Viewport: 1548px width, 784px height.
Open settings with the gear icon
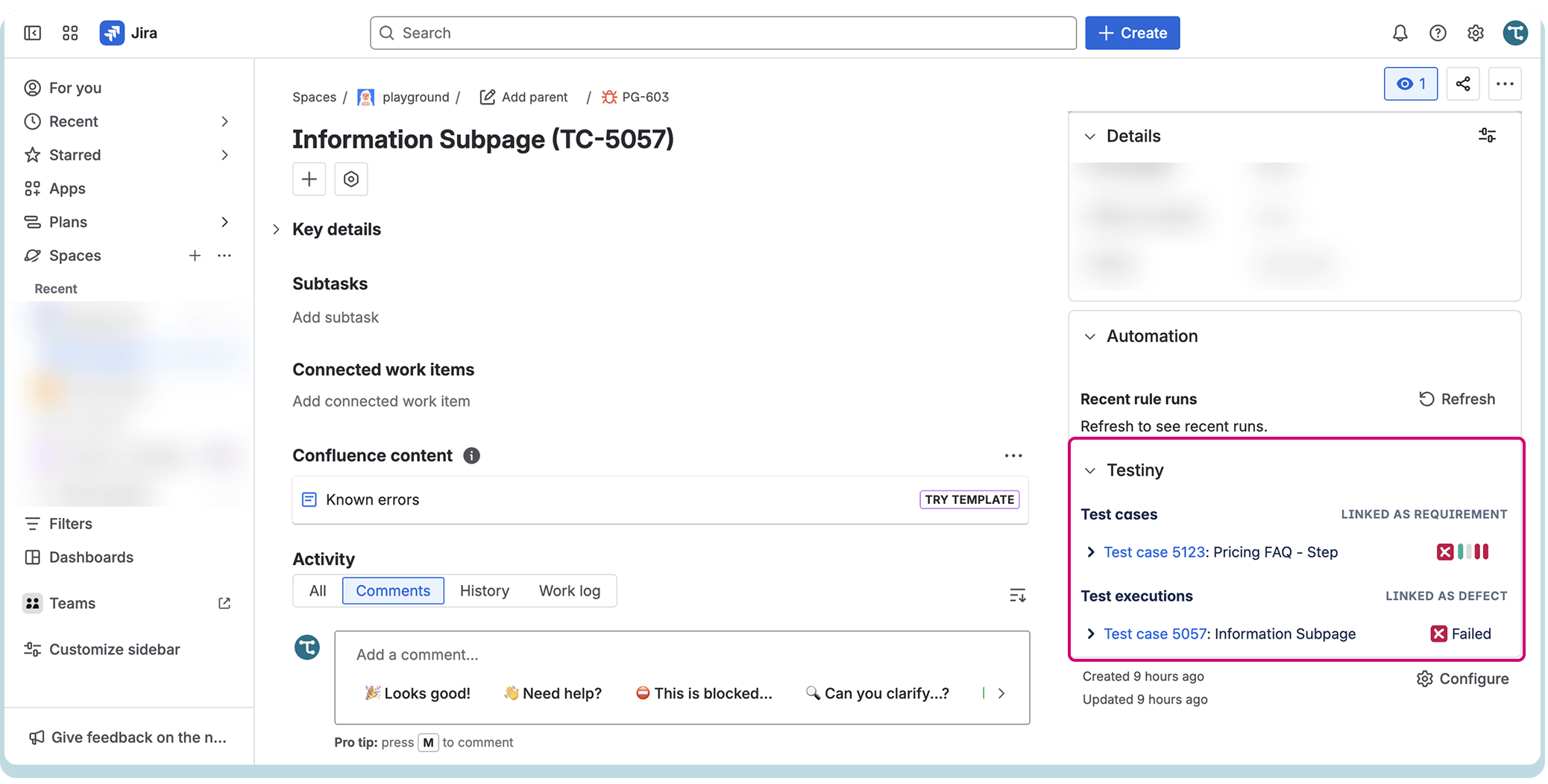coord(1476,33)
